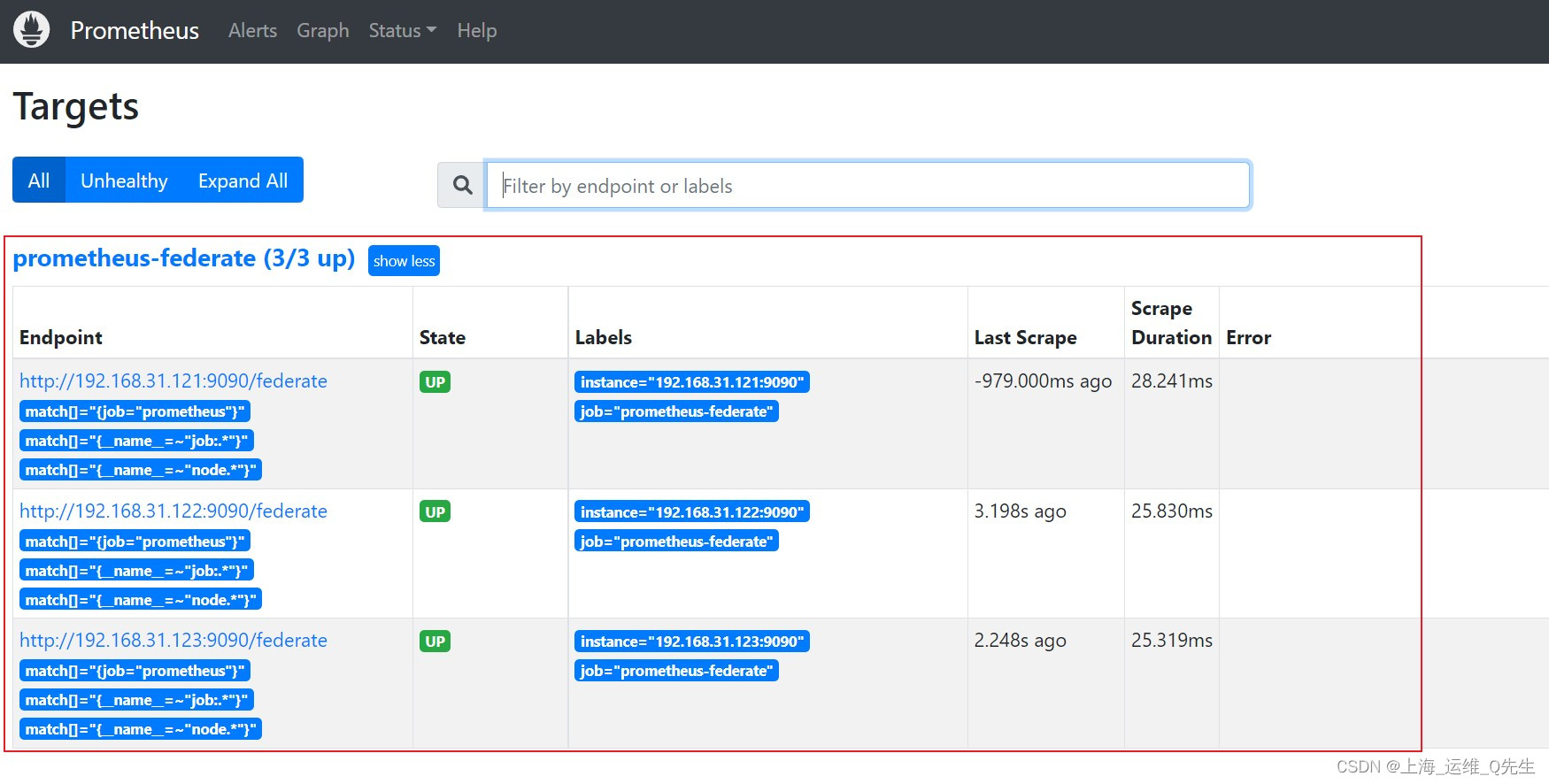Click match[] job:.* parameter under 192.168.31.121 endpoint
1549x784 pixels.
136,441
